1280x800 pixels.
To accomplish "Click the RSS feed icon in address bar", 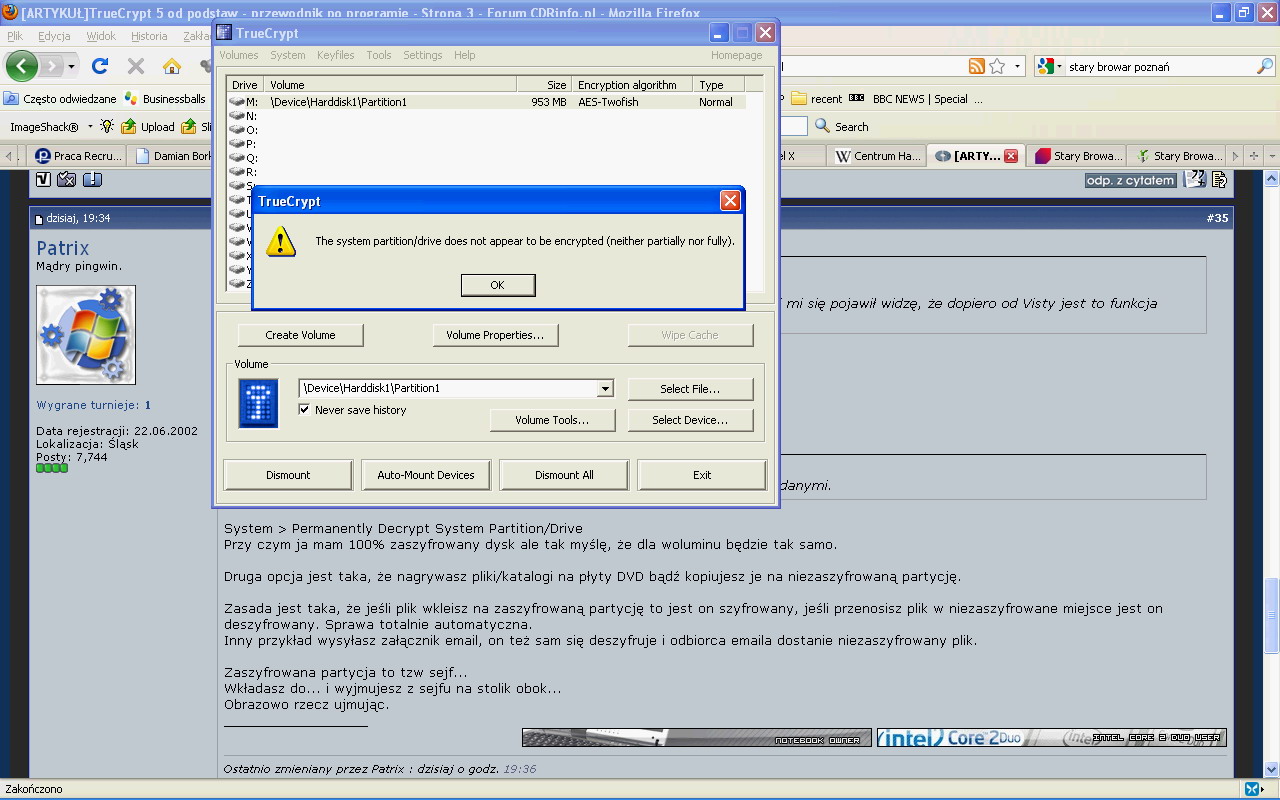I will (x=977, y=67).
